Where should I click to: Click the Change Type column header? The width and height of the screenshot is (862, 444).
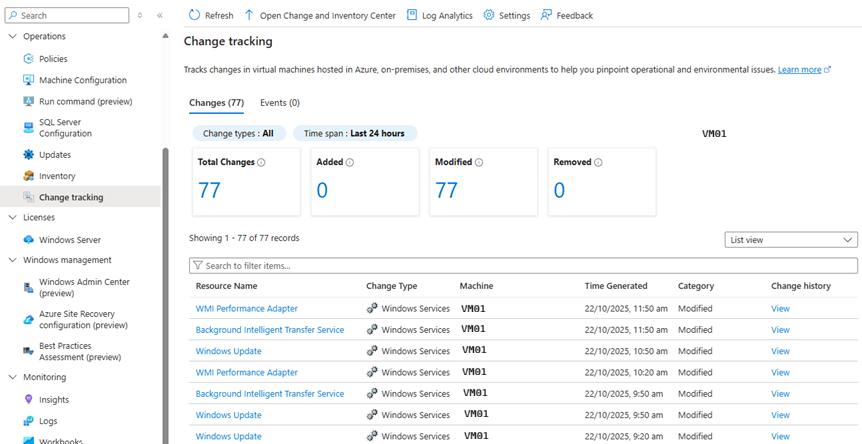pos(392,286)
